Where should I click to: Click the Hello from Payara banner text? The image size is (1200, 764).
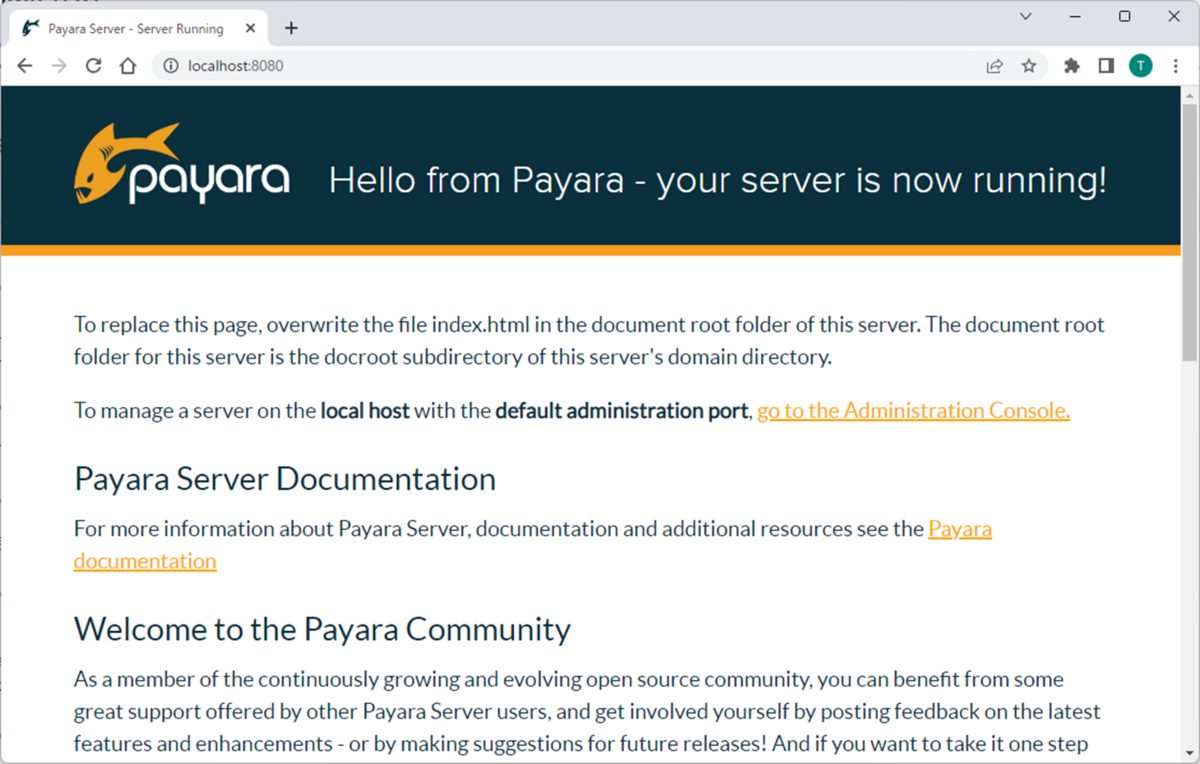[718, 181]
